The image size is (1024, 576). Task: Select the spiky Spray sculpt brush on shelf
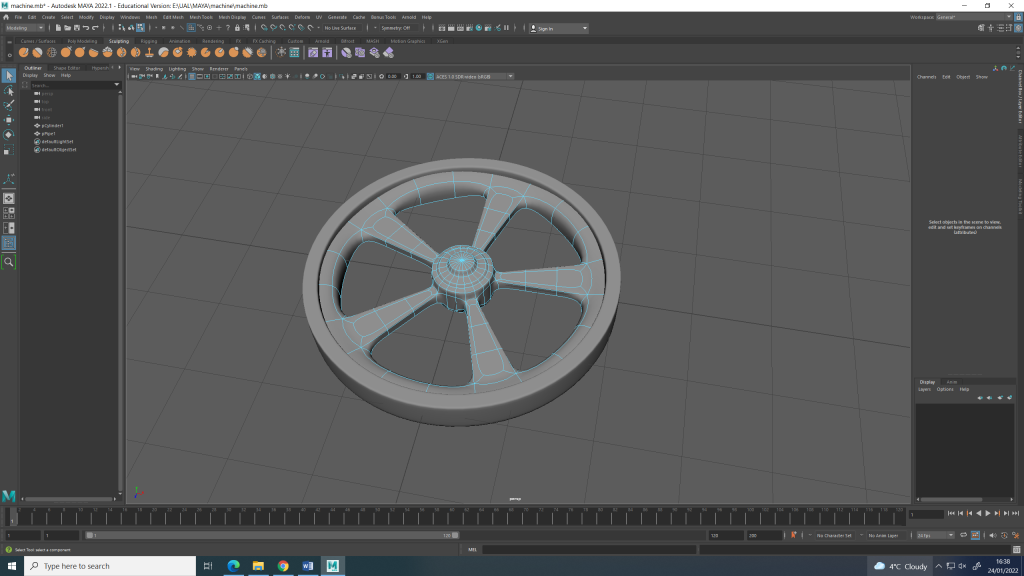tap(191, 52)
